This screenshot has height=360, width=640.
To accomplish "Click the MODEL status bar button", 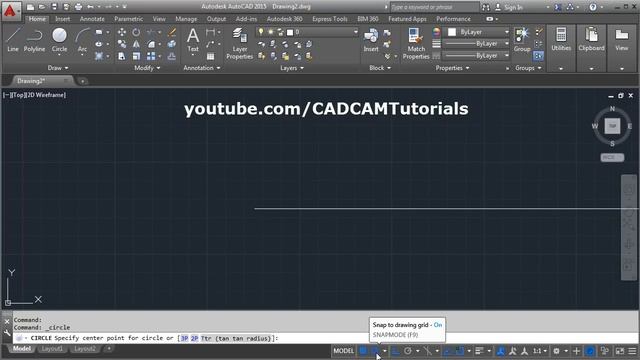I will click(344, 351).
